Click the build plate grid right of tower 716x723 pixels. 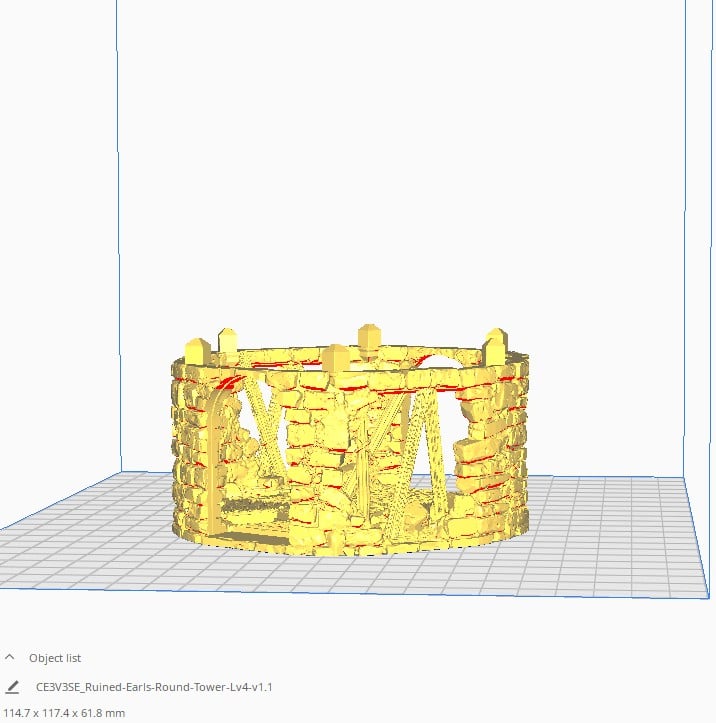(610, 530)
